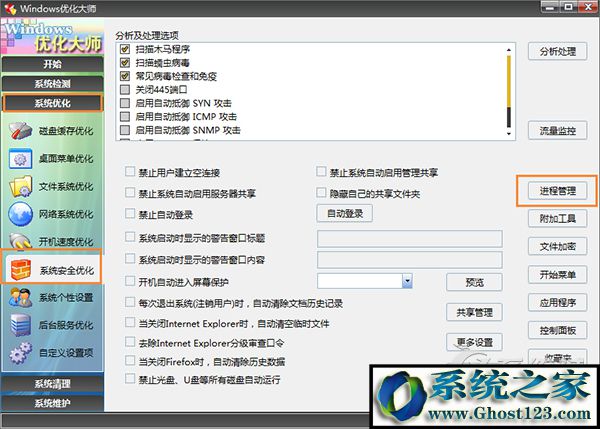Check 当关闭Internet Explorer时自动清空临时文件
Screen dimensions: 600x429
(x=130, y=323)
